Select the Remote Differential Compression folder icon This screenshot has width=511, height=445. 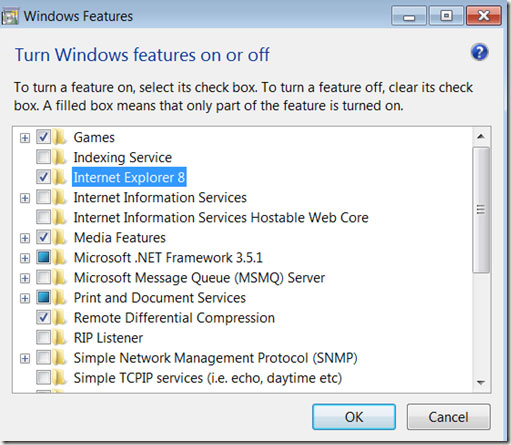click(x=60, y=318)
